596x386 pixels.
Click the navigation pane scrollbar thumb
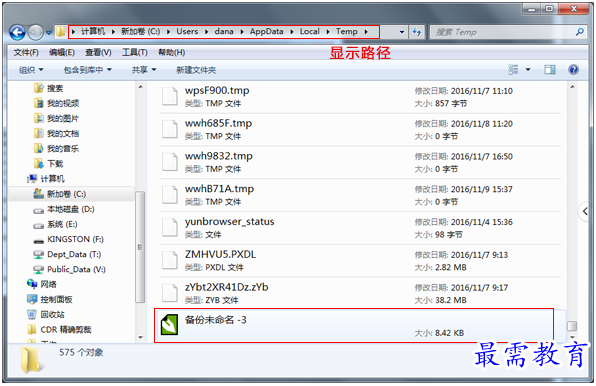click(140, 247)
